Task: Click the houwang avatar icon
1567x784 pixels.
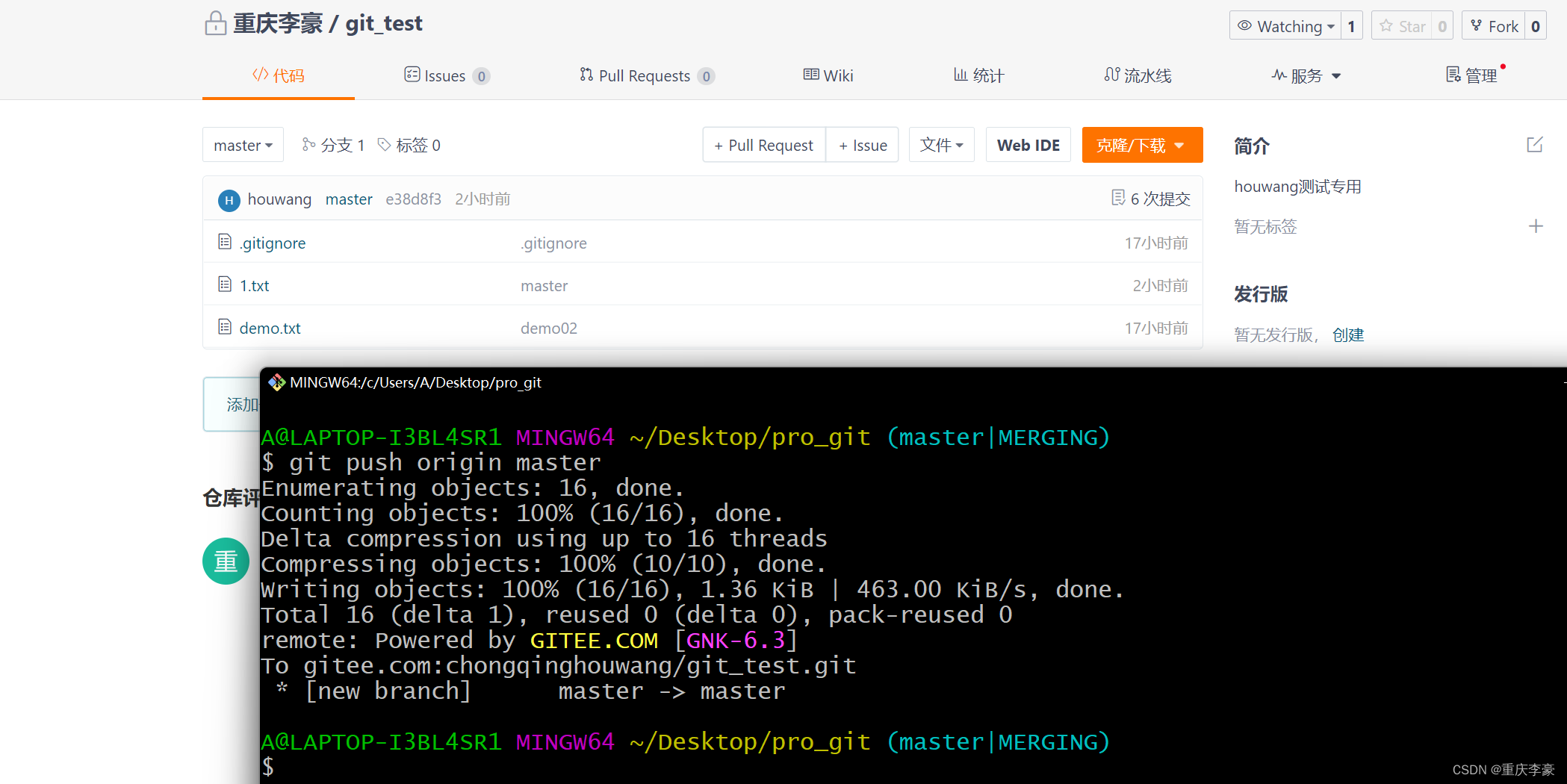Action: click(x=229, y=200)
